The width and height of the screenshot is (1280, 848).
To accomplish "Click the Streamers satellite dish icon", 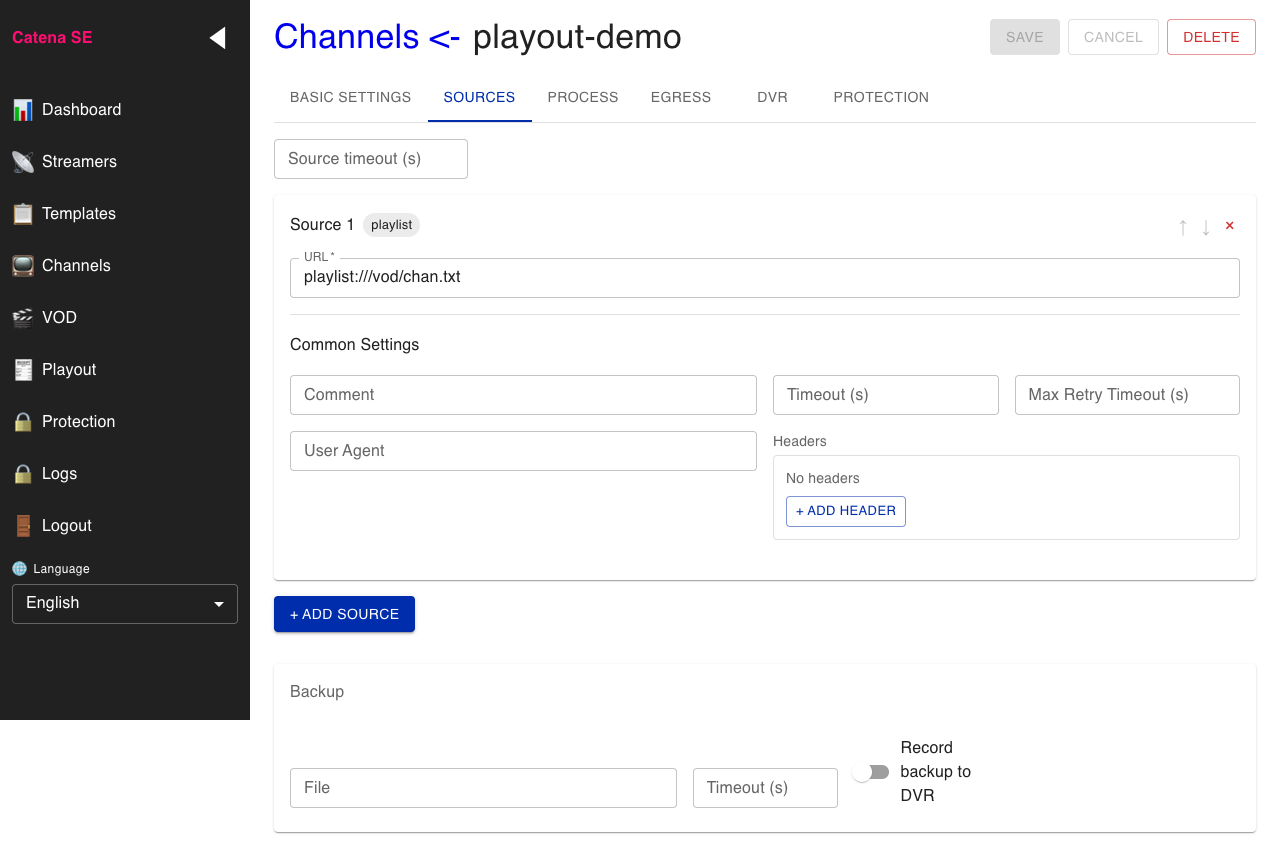I will (22, 162).
